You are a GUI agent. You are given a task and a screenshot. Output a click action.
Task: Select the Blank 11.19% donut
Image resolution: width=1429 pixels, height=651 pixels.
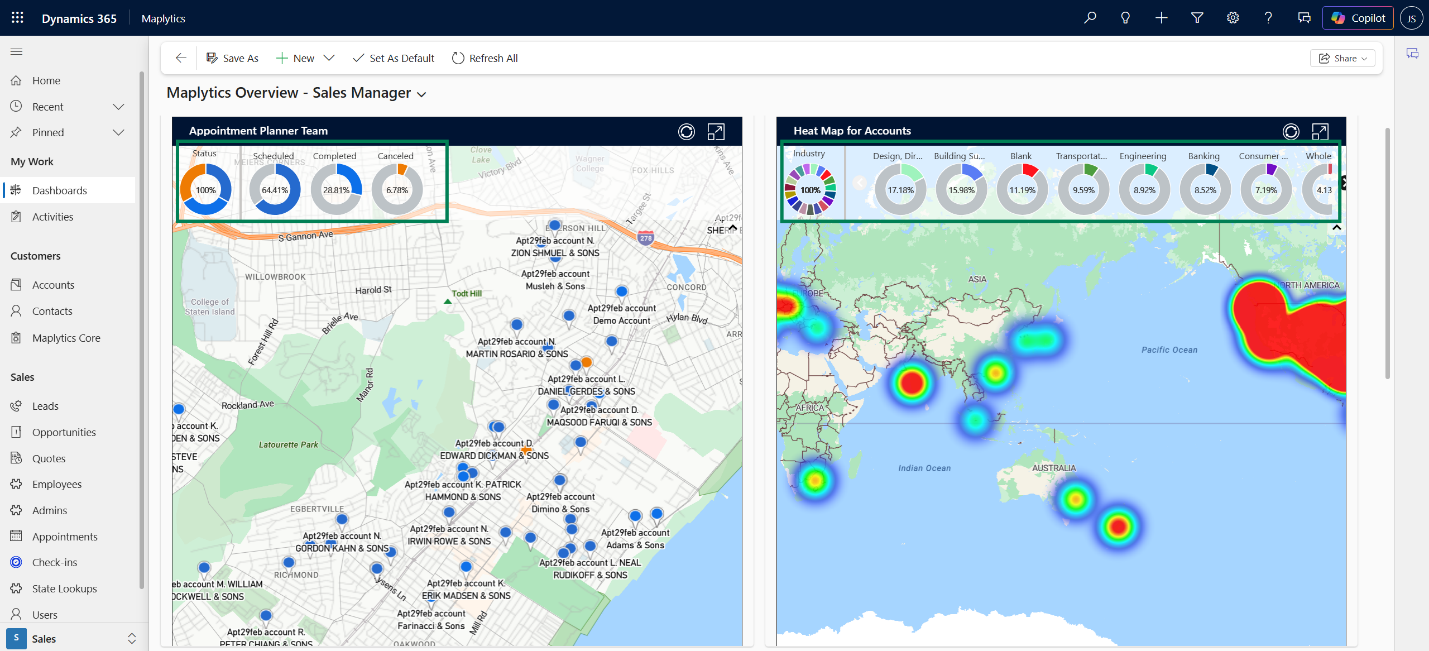click(x=1022, y=189)
